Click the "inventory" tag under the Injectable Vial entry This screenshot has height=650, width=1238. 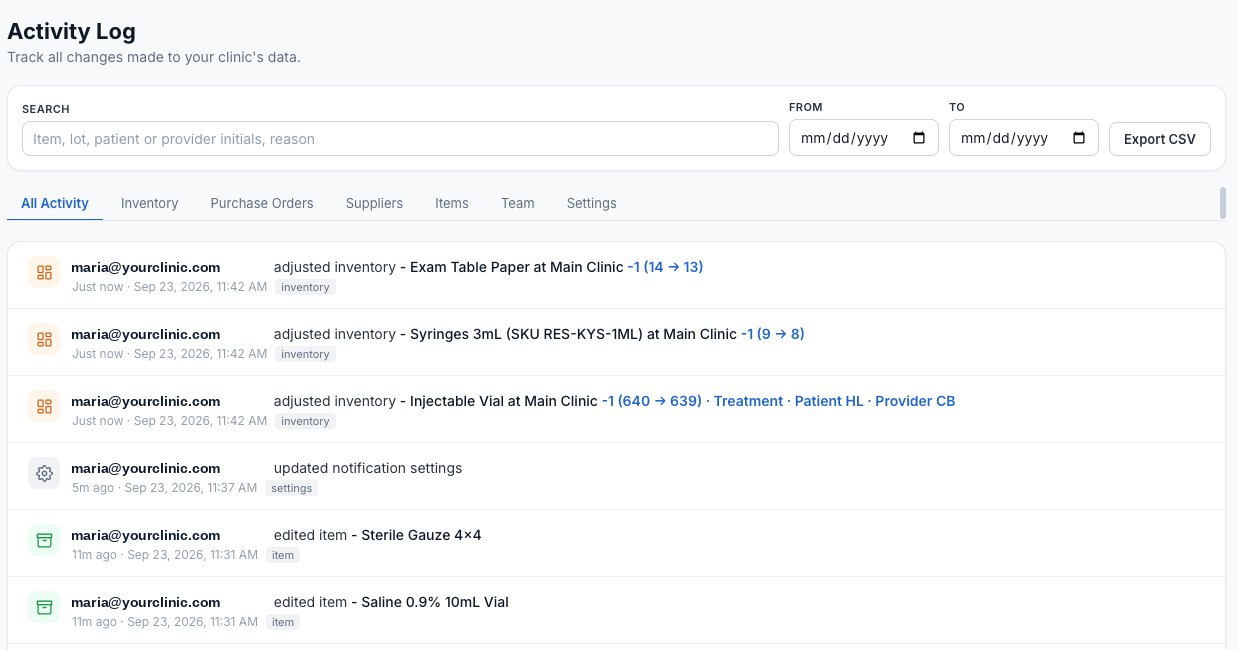pyautogui.click(x=305, y=421)
